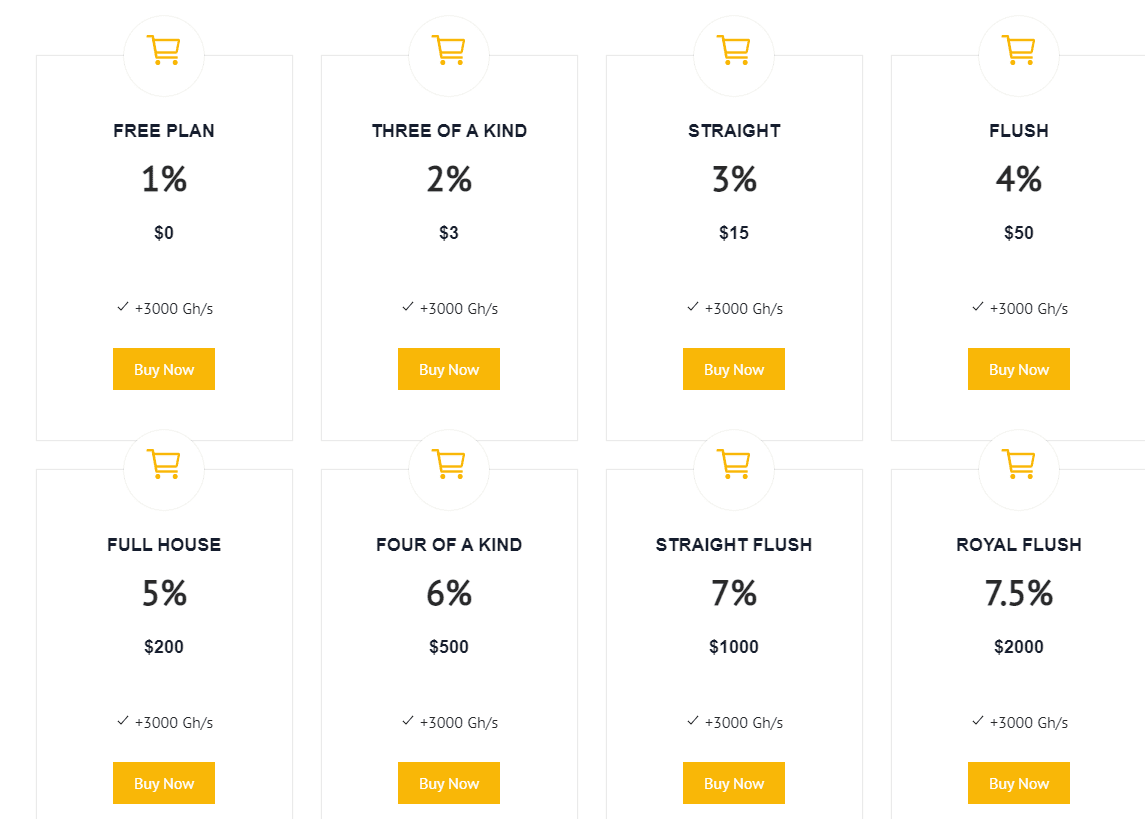Buy the Free Plan for $0
The height and width of the screenshot is (819, 1145).
point(164,369)
